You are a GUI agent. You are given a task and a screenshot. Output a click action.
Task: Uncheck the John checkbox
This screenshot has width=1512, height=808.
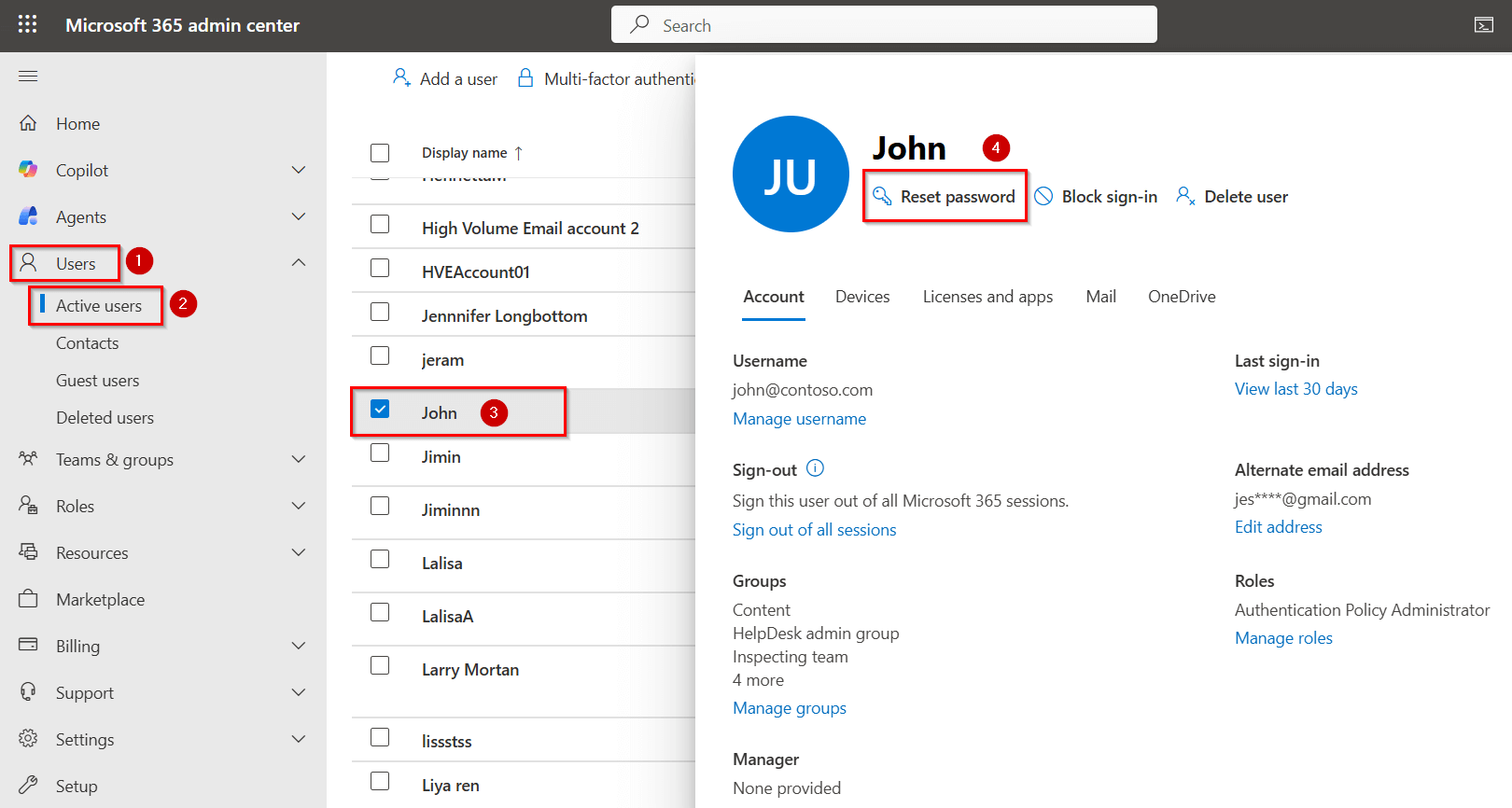click(x=380, y=409)
